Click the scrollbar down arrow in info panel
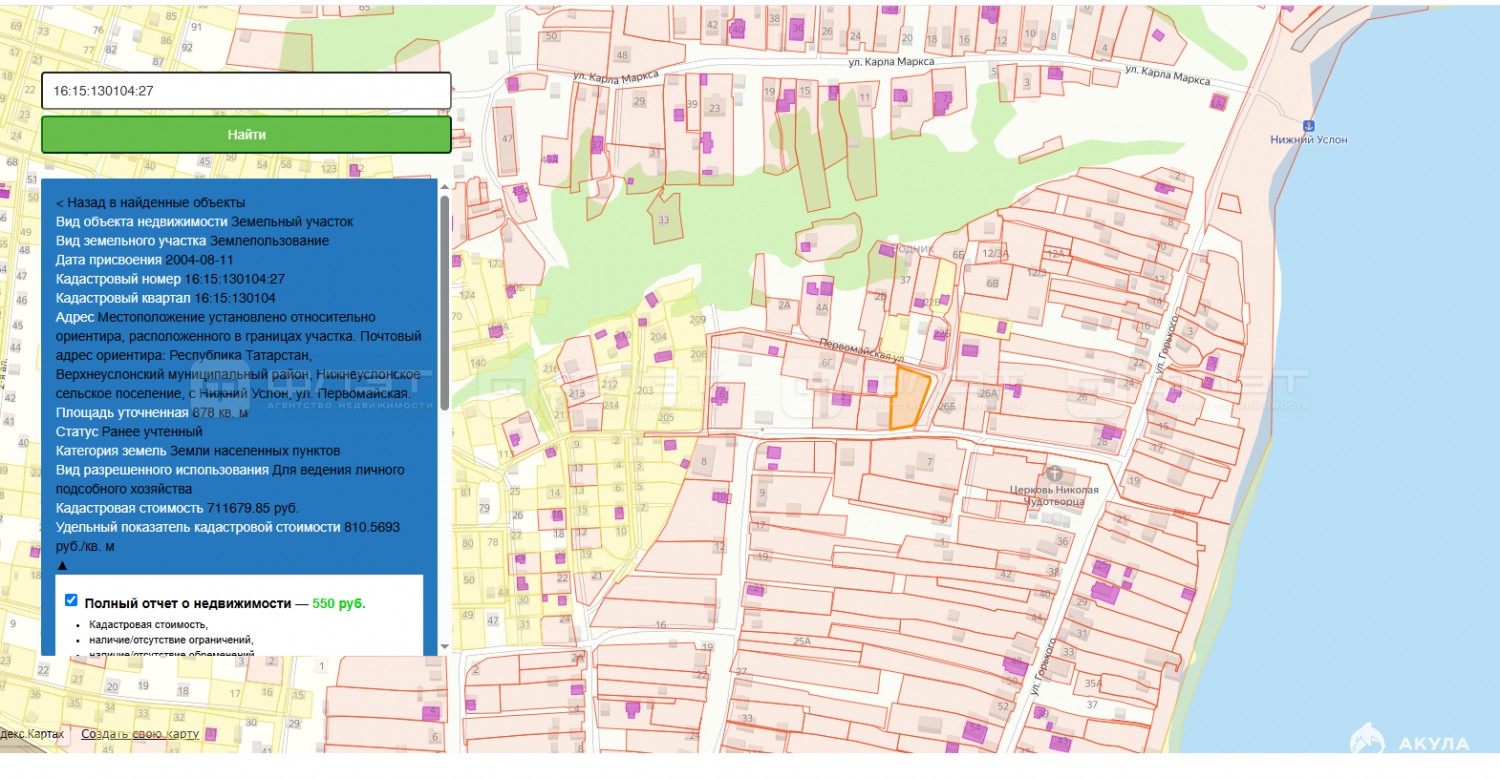 pos(444,646)
